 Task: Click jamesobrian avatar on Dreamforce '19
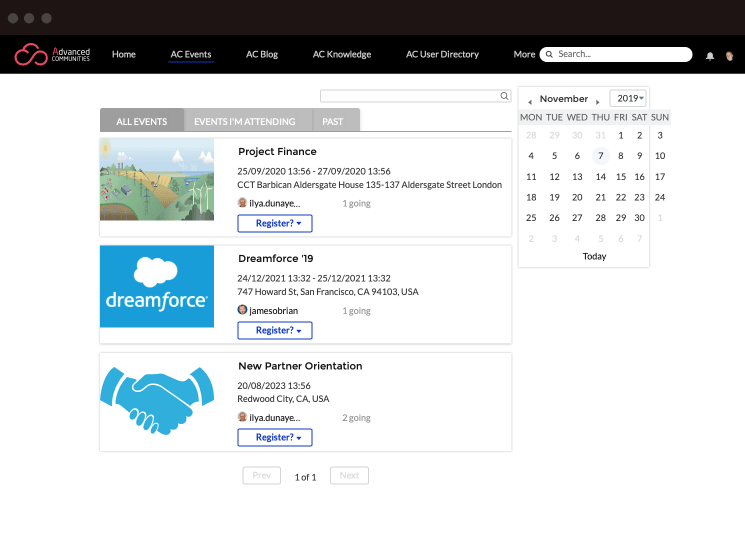click(242, 310)
